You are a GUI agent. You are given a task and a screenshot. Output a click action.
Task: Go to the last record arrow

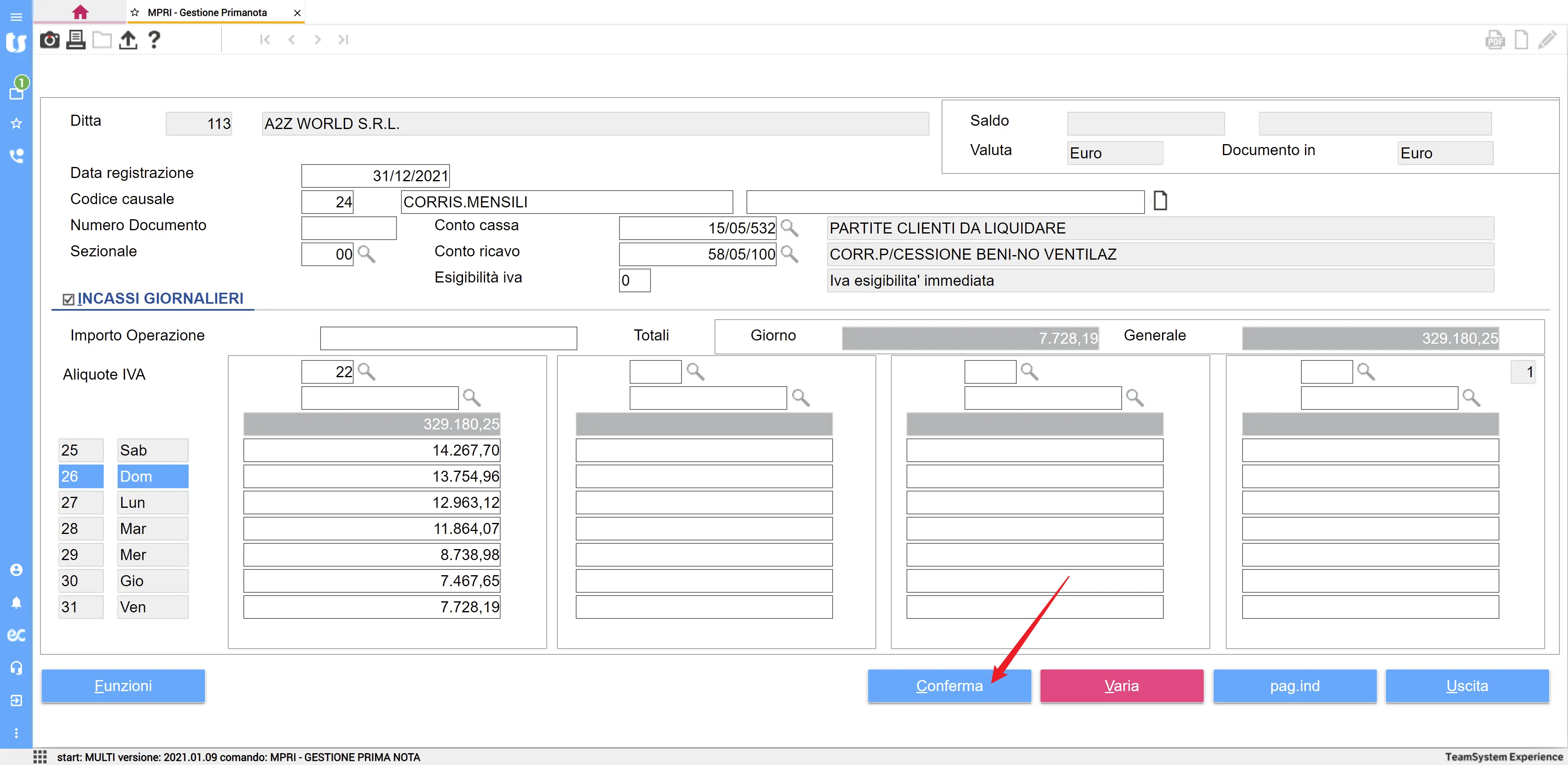click(343, 40)
